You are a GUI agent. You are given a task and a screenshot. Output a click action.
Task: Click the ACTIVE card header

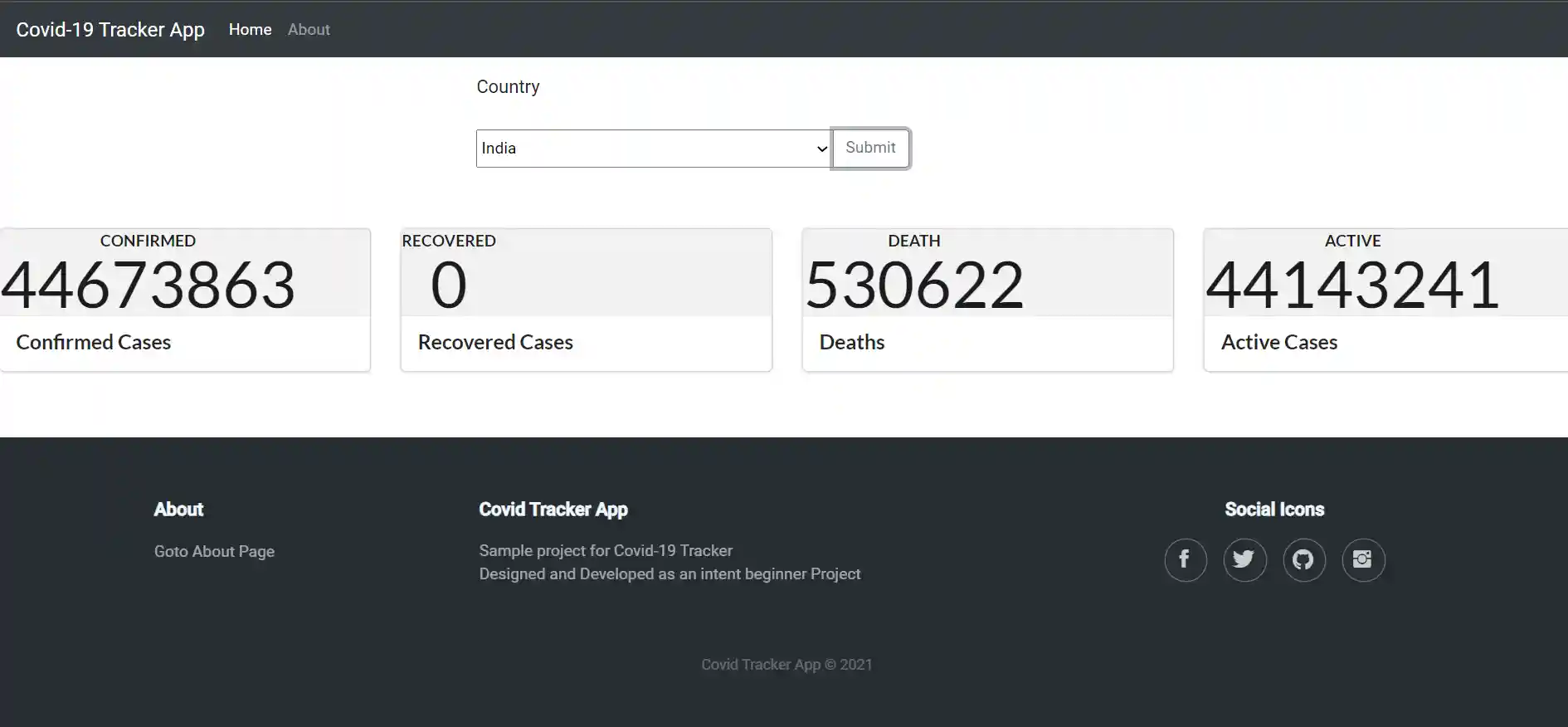tap(1352, 241)
